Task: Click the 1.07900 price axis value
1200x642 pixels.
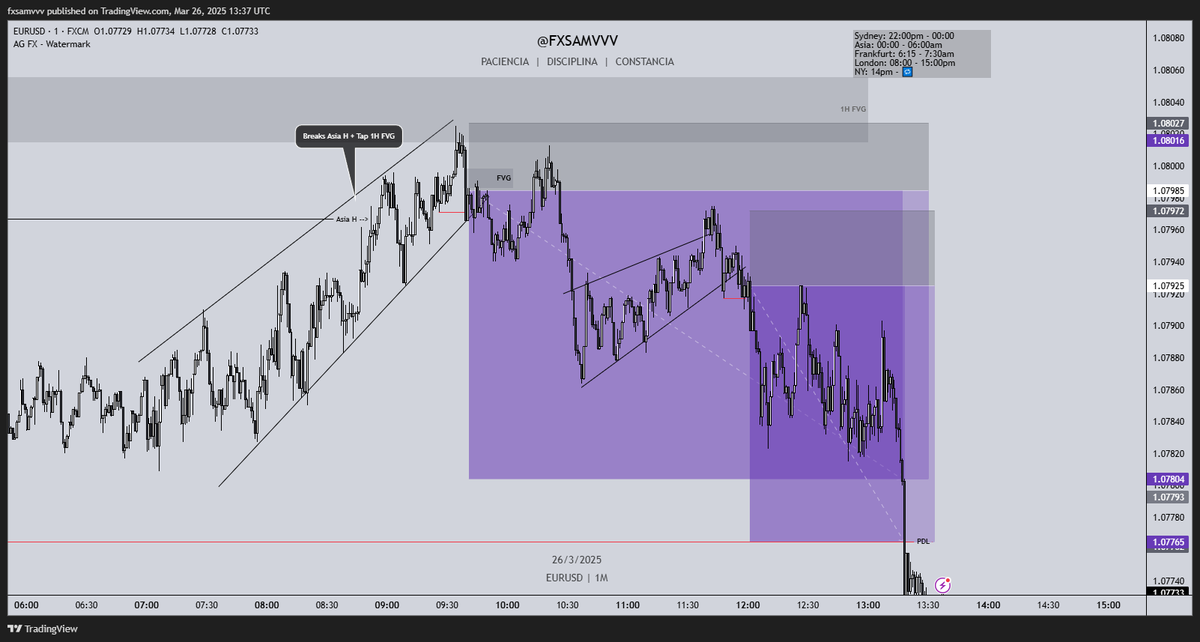Action: (1169, 326)
